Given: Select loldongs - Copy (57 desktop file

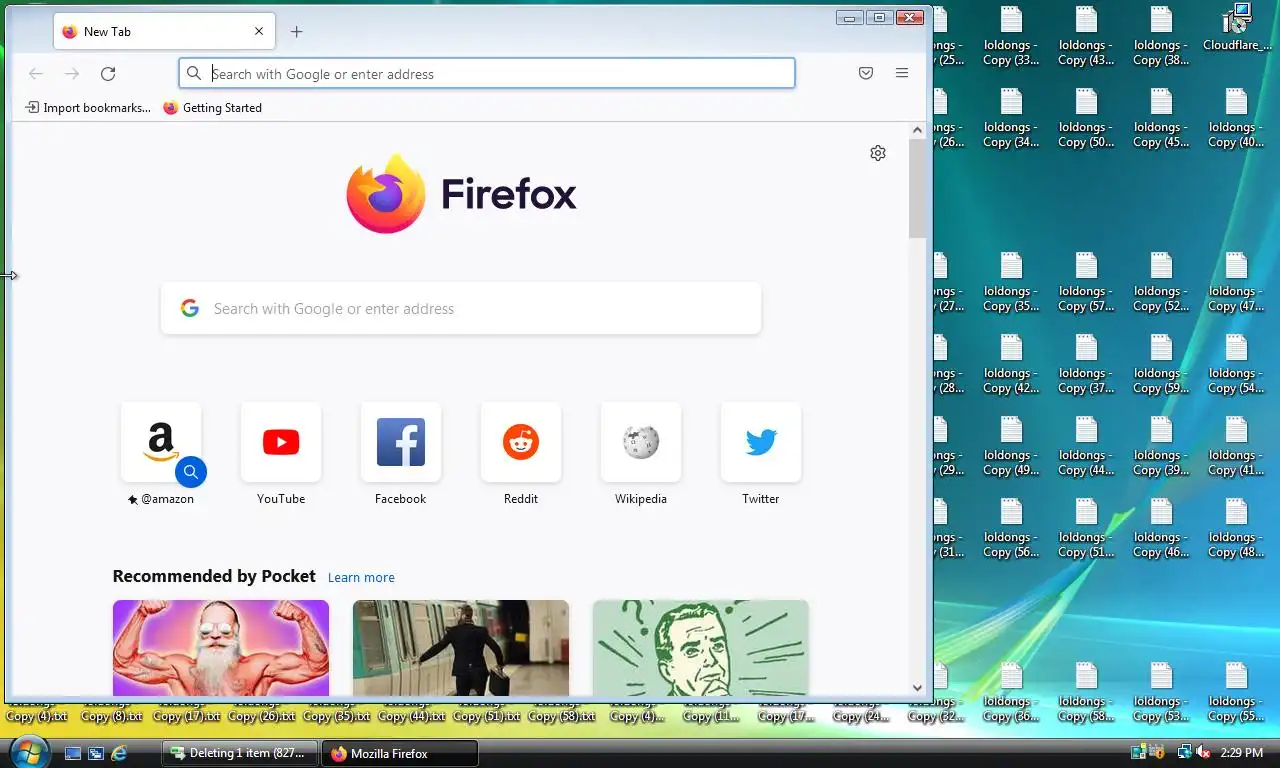Looking at the screenshot, I should pyautogui.click(x=1086, y=282).
